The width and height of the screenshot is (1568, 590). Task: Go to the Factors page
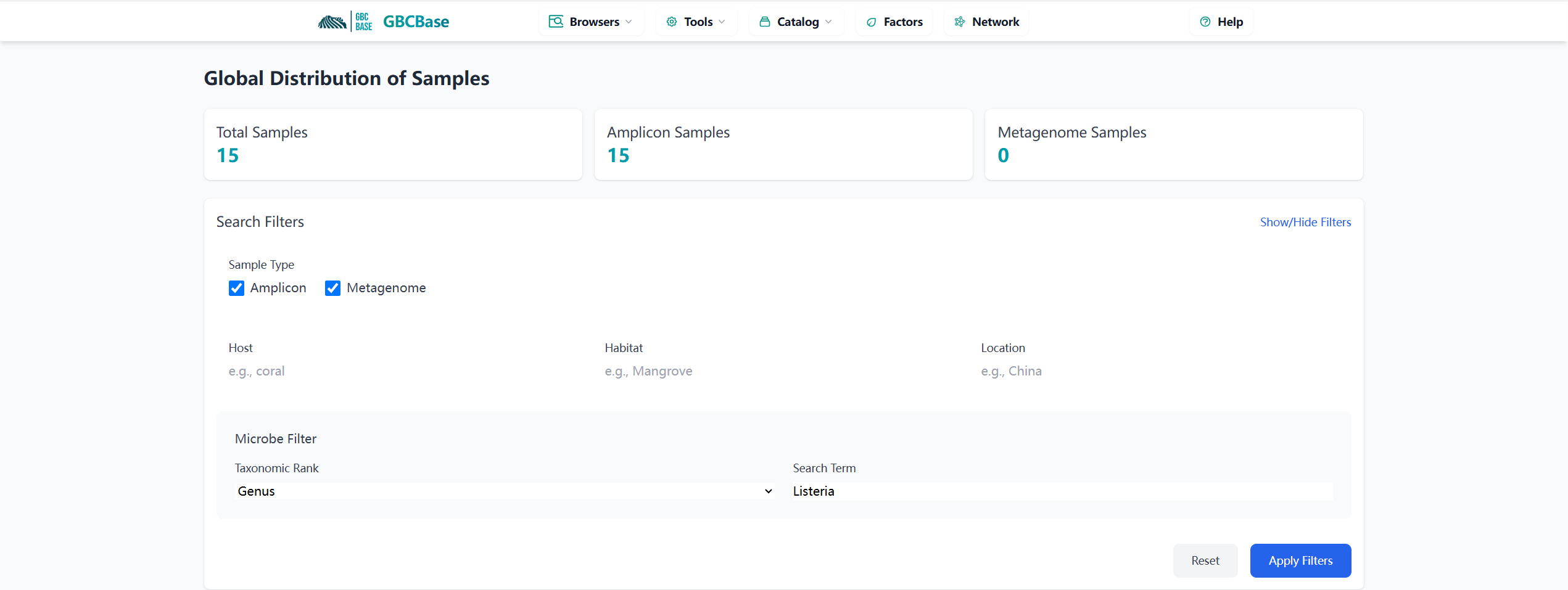[894, 22]
